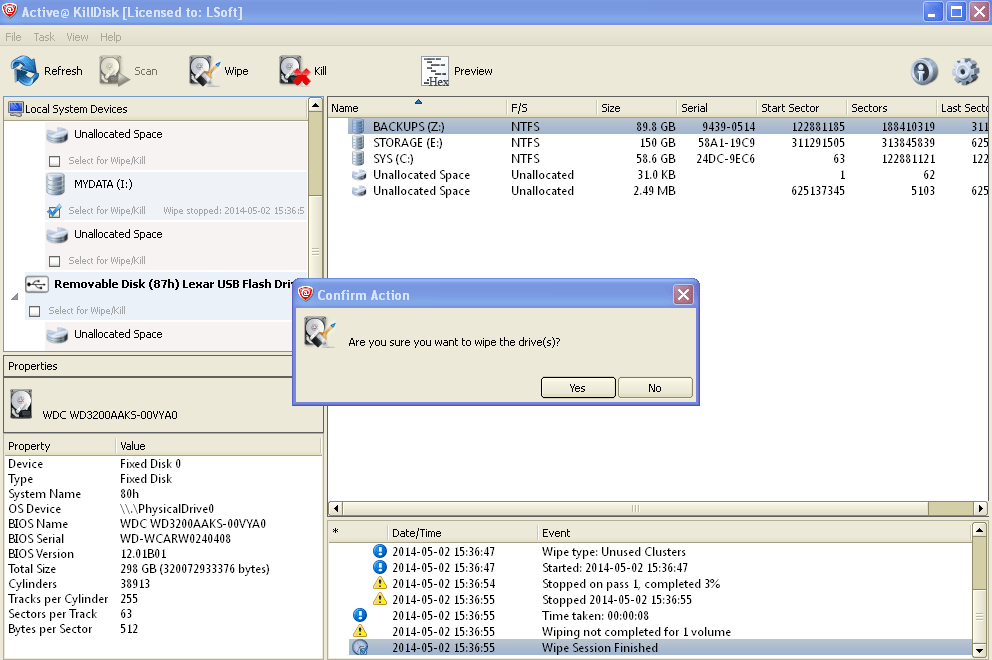Collapse the Removable Disk tree node
The height and width of the screenshot is (660, 992).
coord(14,297)
